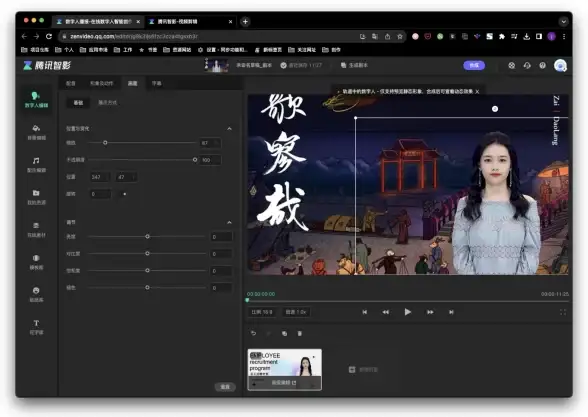Open the user avatar menu

[560, 65]
